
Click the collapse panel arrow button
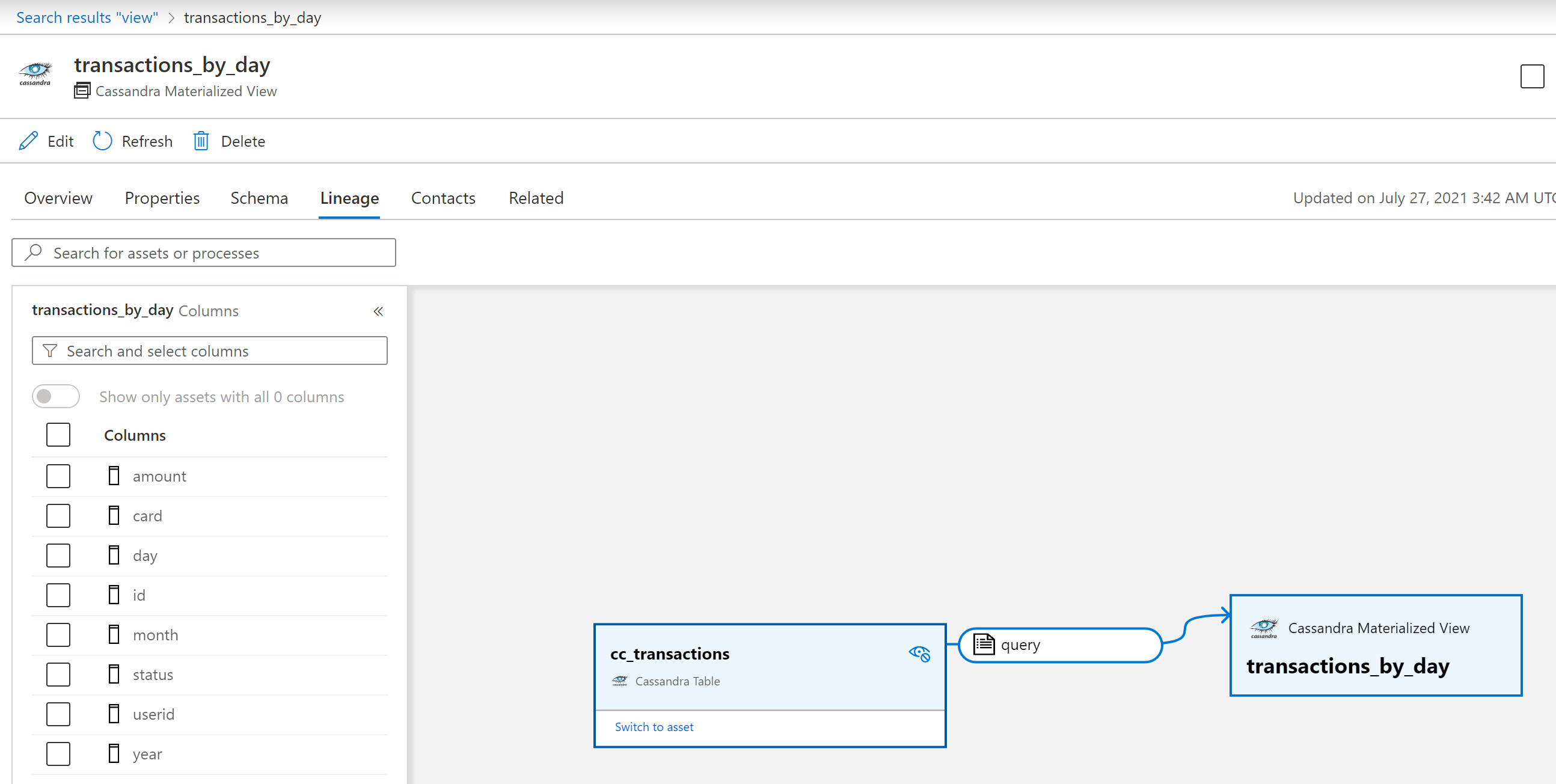click(x=378, y=311)
